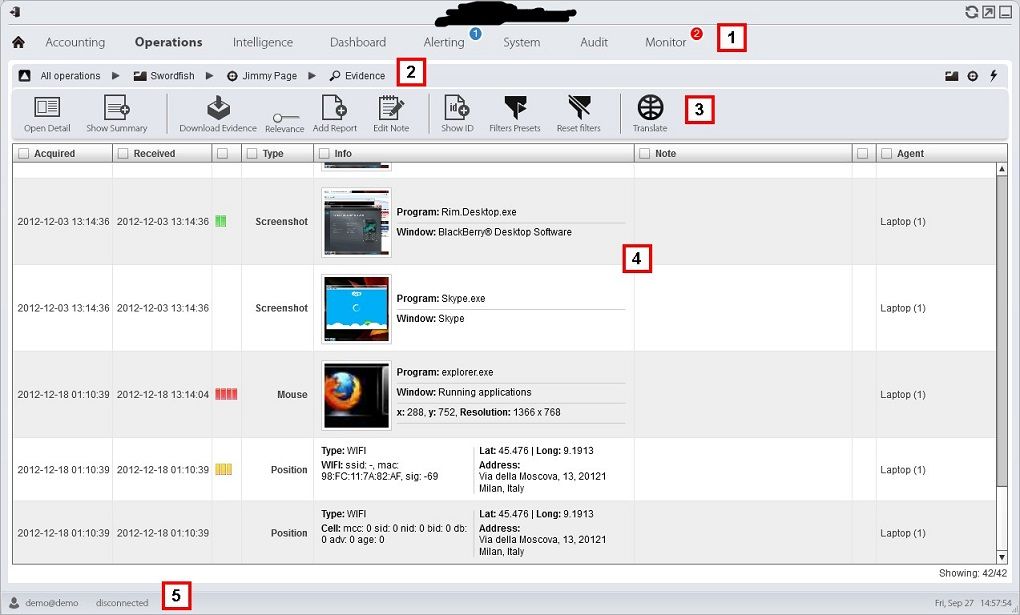
Task: Open the BlackBerry Desktop Software screenshot thumbnail
Action: tap(356, 223)
